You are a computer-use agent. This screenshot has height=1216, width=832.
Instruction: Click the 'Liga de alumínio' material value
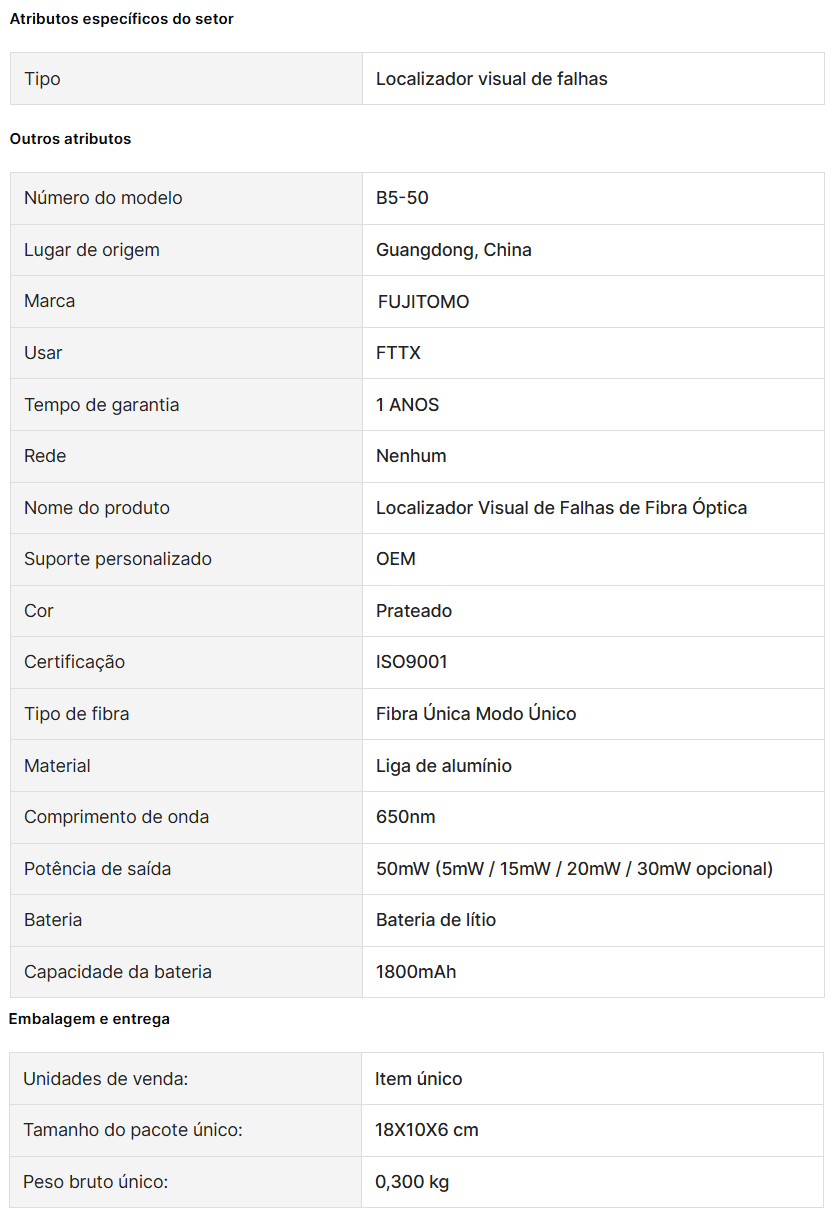pyautogui.click(x=443, y=766)
